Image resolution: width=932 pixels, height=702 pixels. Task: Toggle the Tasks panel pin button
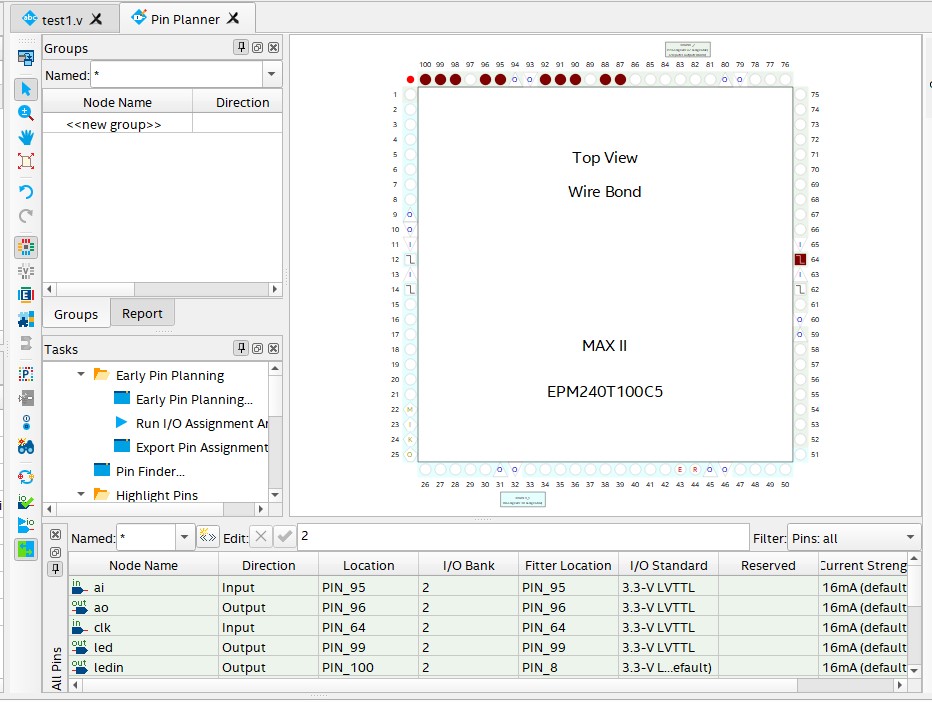241,348
